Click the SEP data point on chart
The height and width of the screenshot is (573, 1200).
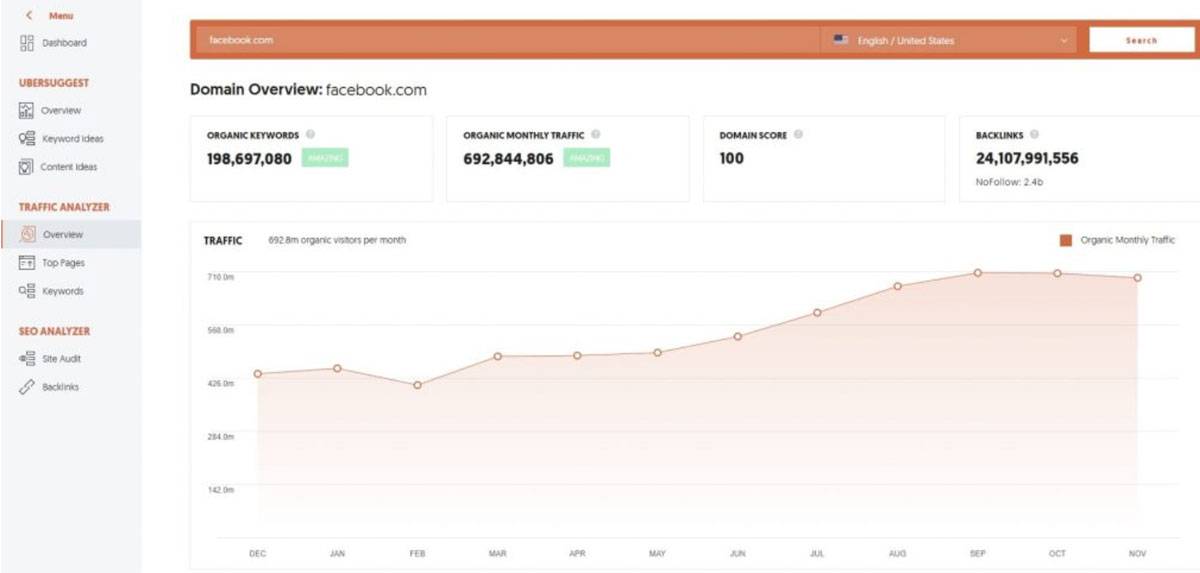[977, 273]
